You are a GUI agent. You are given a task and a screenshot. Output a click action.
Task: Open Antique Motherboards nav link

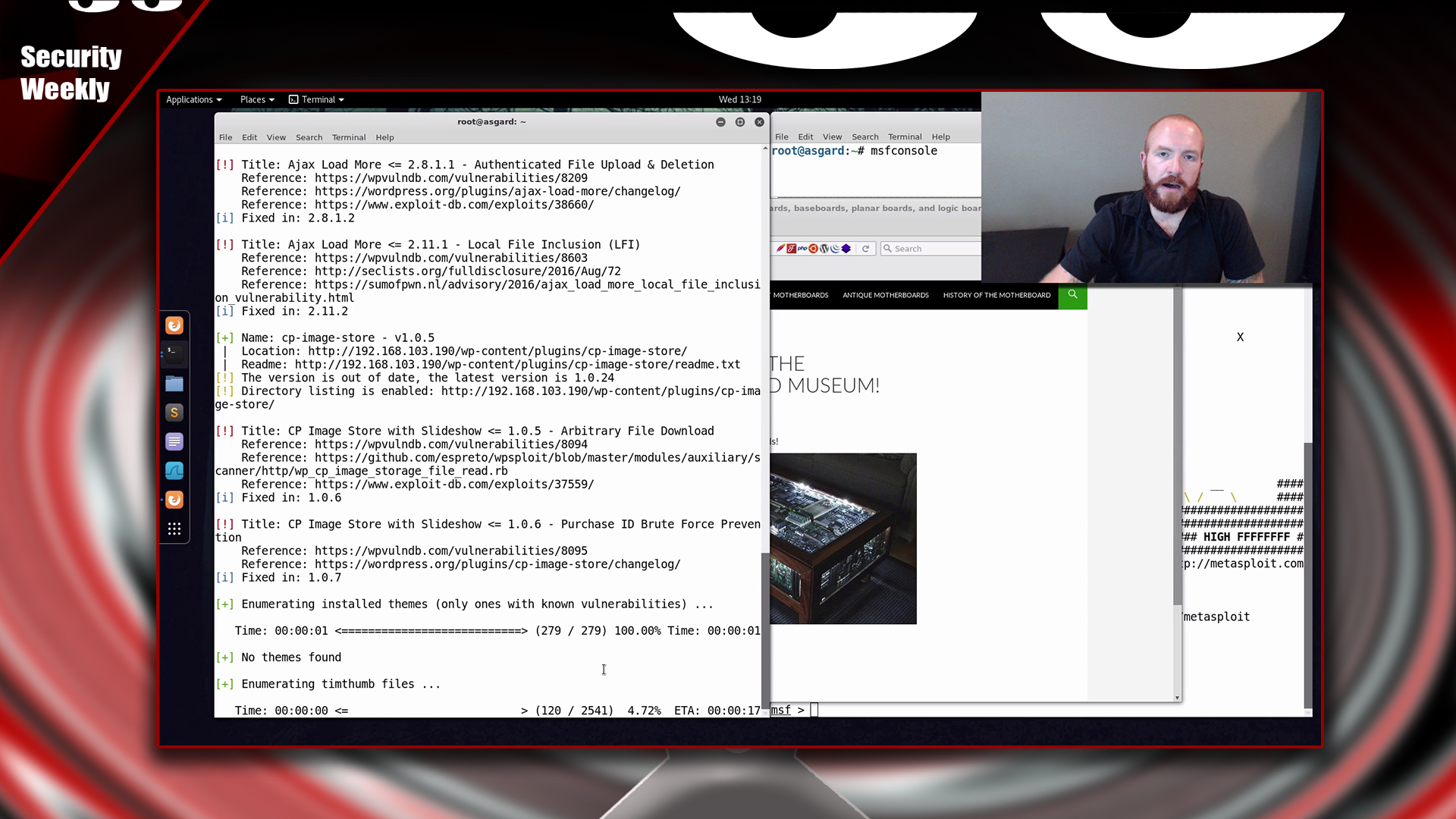(886, 295)
